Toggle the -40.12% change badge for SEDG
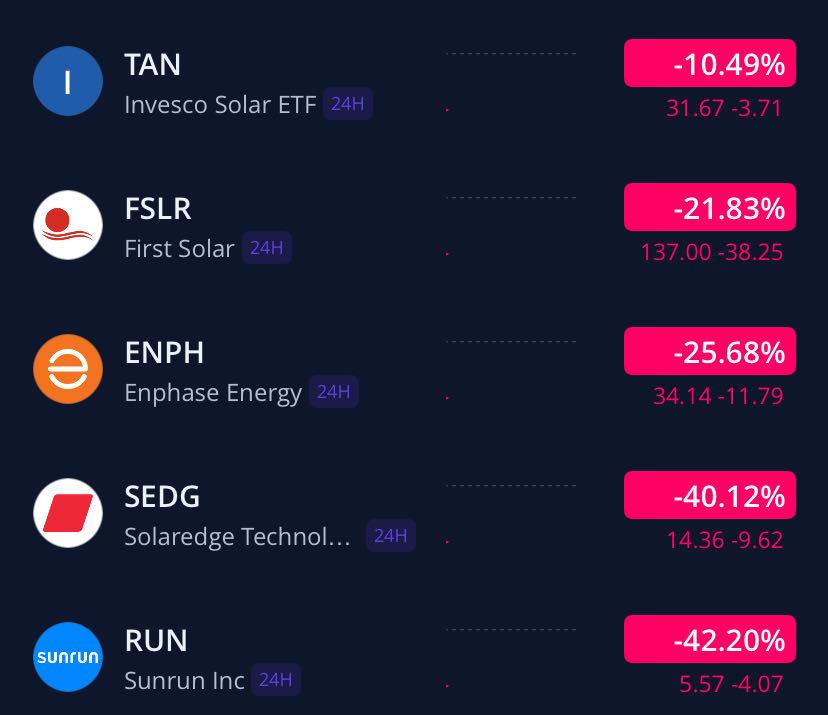 click(709, 496)
